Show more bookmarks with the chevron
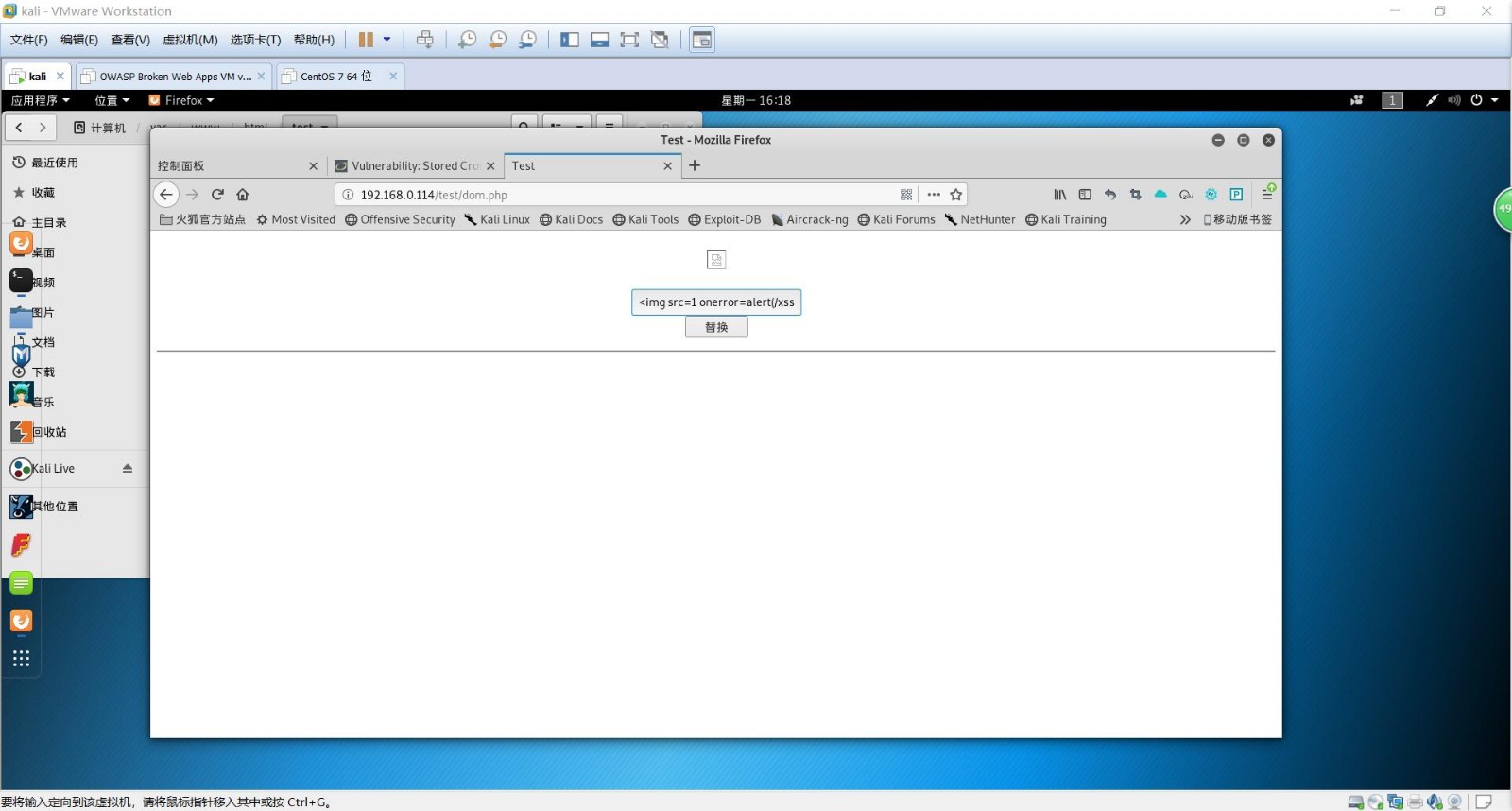The height and width of the screenshot is (811, 1512). point(1185,219)
